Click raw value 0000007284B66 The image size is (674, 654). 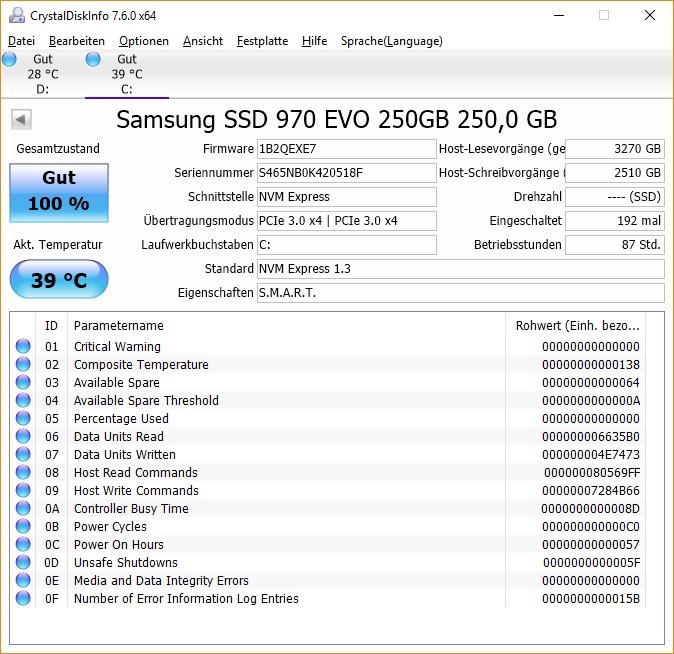click(x=591, y=491)
